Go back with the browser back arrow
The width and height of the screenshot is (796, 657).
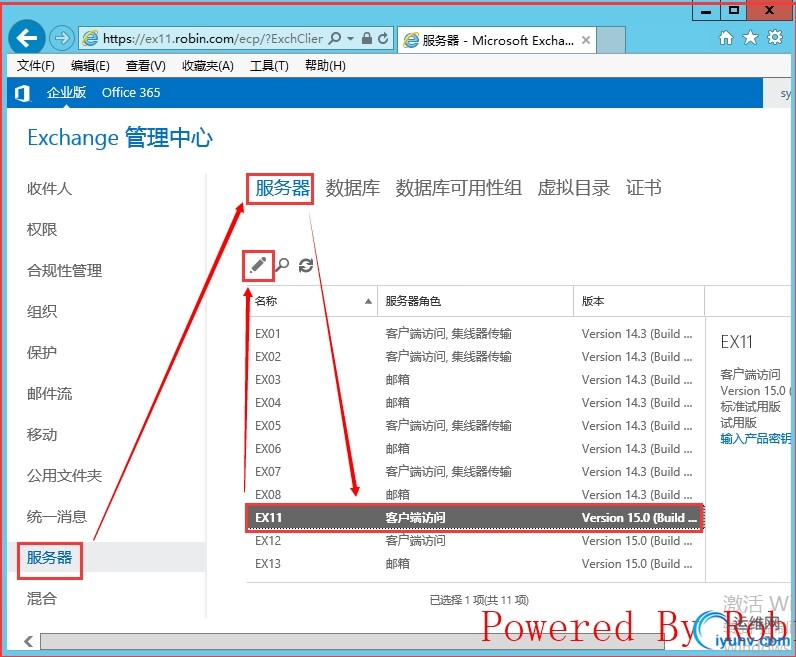tap(26, 37)
